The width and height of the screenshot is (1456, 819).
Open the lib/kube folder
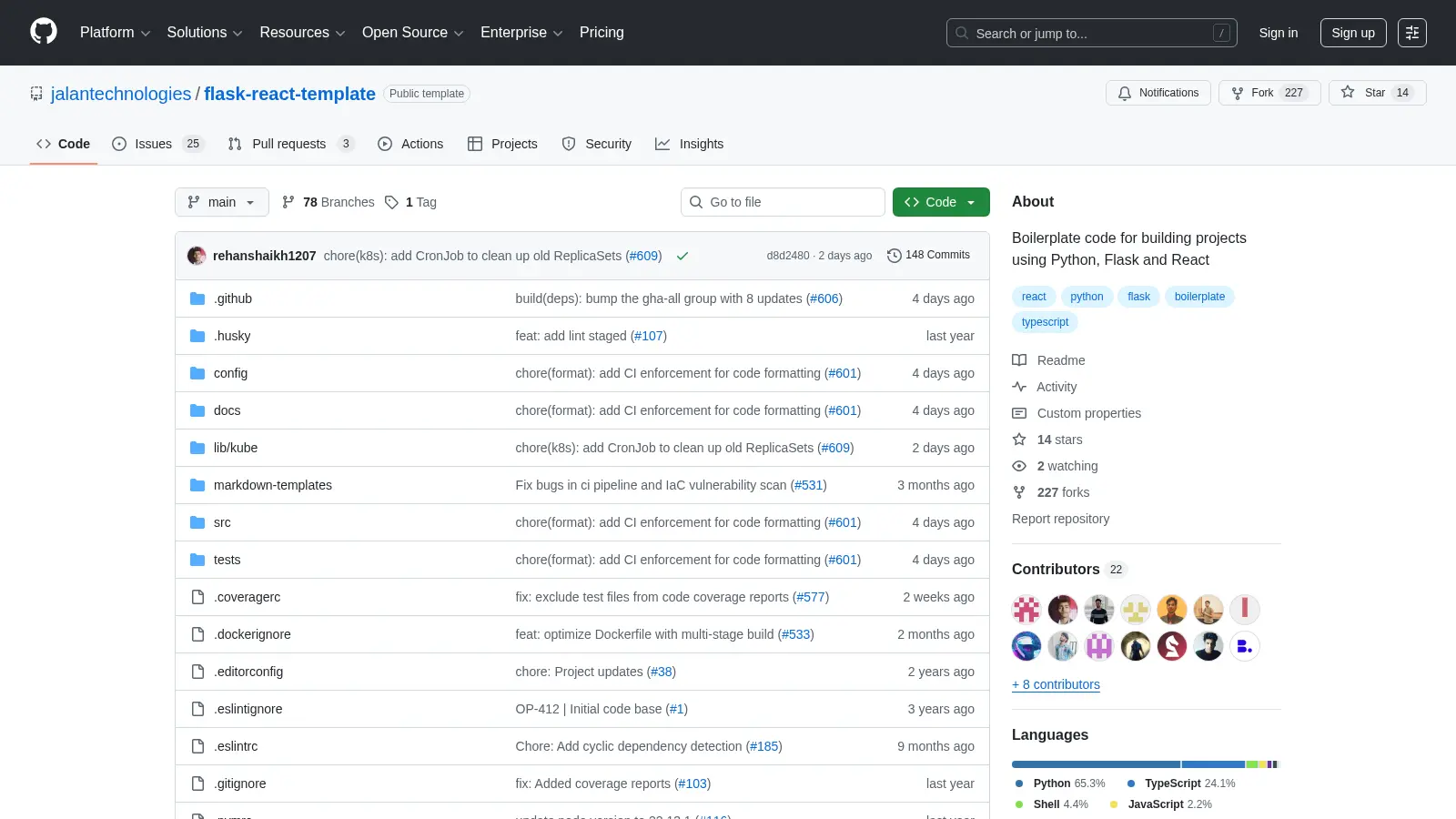point(236,448)
